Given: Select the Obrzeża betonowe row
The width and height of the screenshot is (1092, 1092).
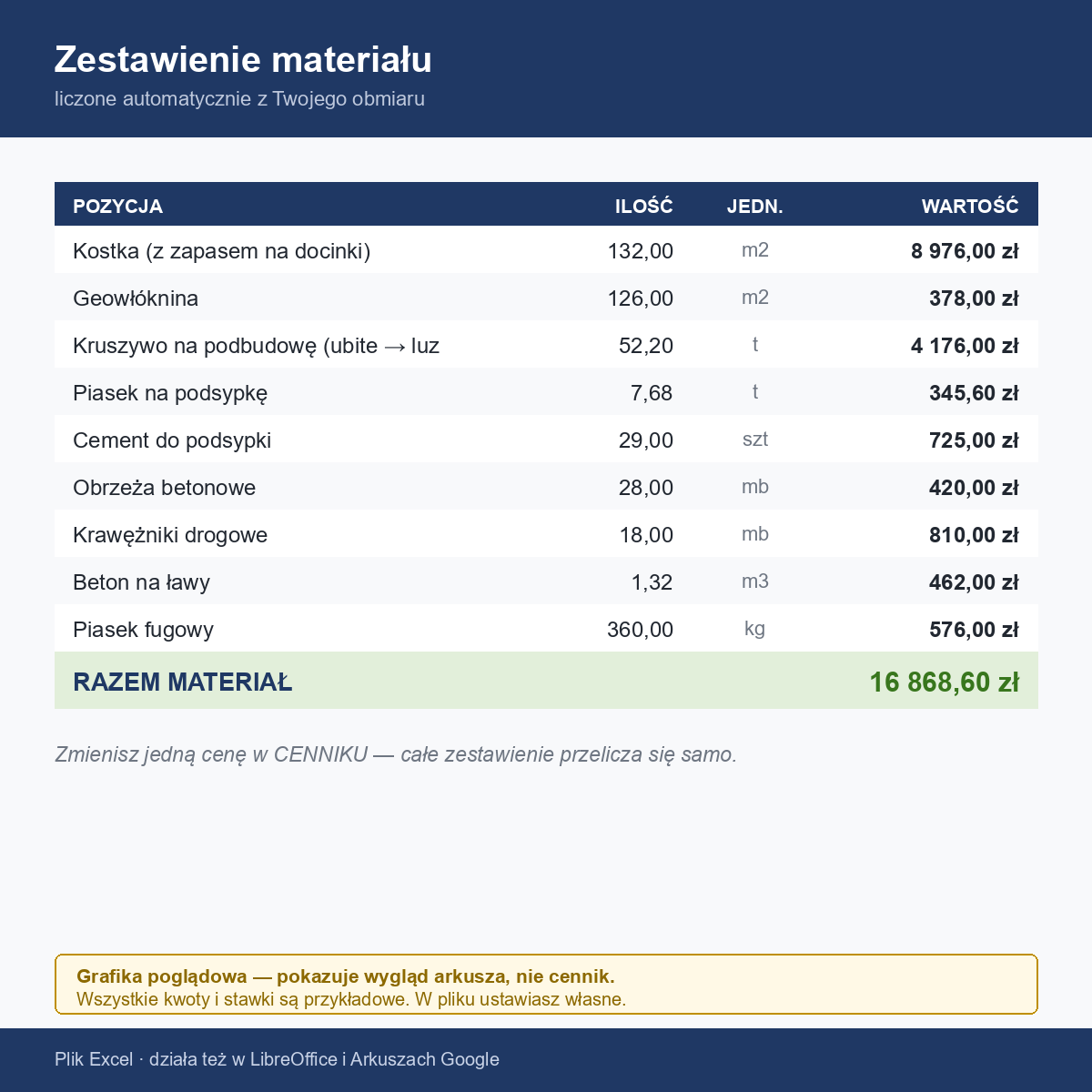Looking at the screenshot, I should 546,487.
